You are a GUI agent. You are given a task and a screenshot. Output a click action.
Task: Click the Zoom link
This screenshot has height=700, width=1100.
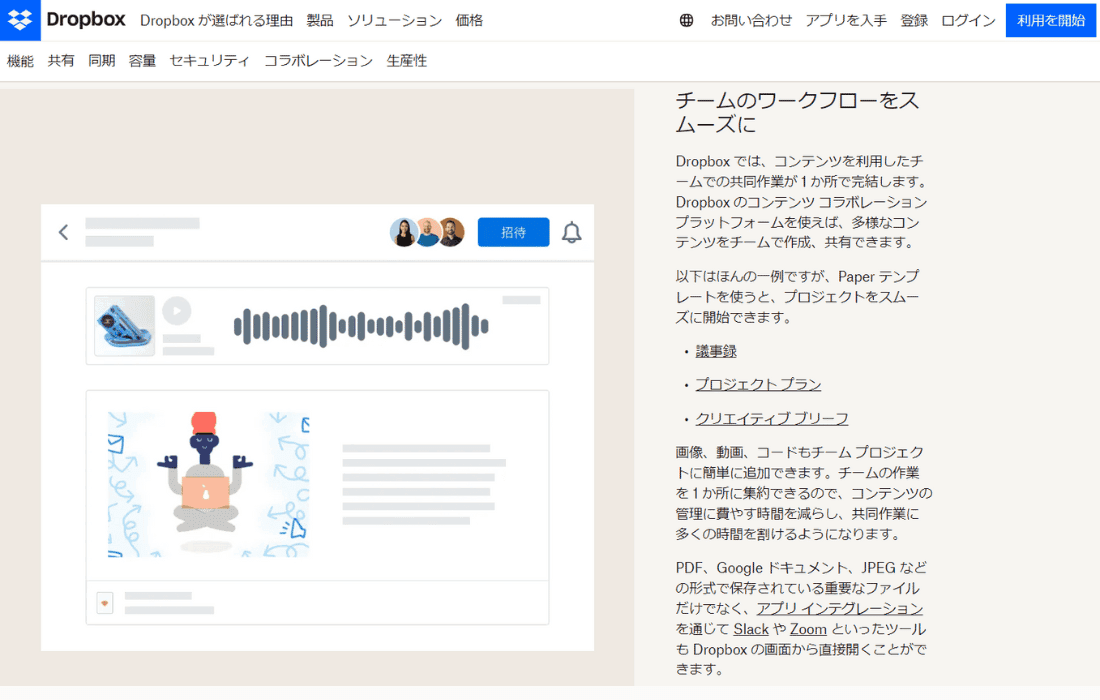click(808, 629)
